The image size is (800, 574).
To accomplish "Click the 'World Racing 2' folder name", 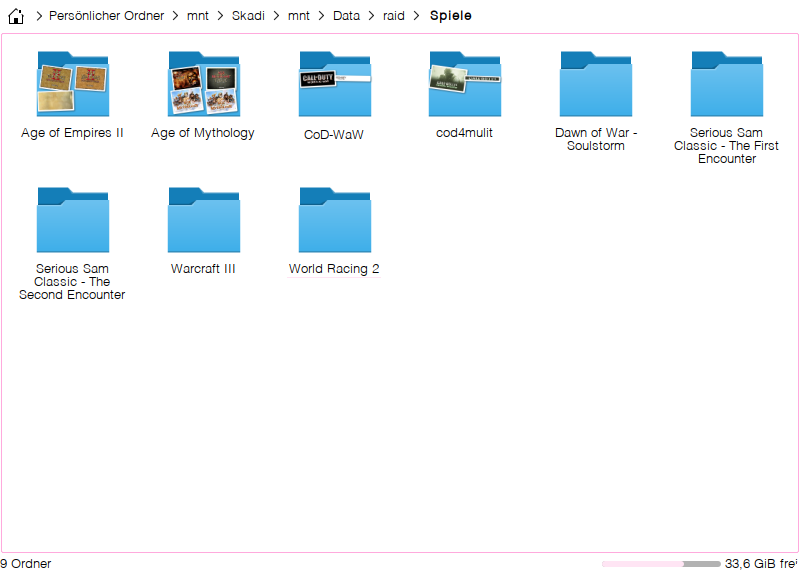I will pos(334,269).
